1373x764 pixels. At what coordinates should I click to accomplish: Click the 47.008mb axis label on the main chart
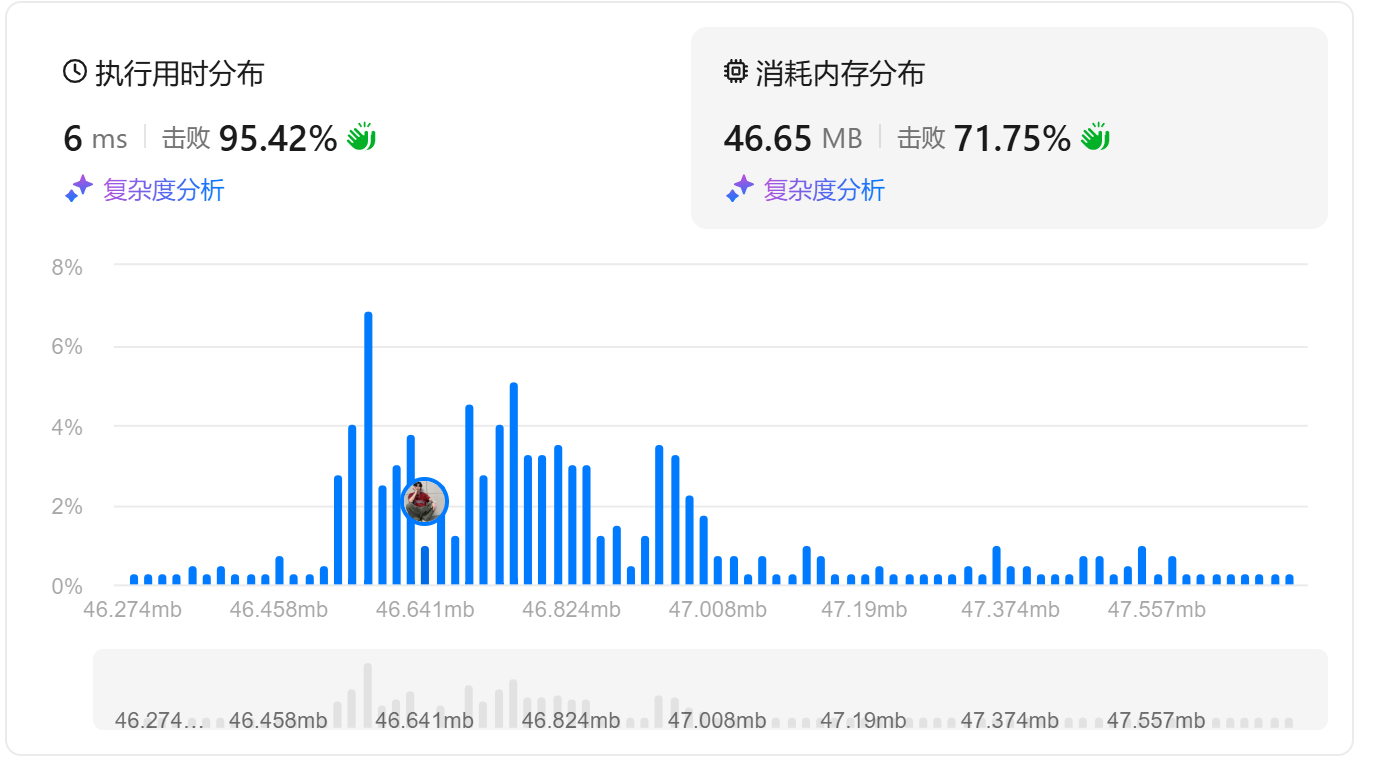click(x=717, y=609)
